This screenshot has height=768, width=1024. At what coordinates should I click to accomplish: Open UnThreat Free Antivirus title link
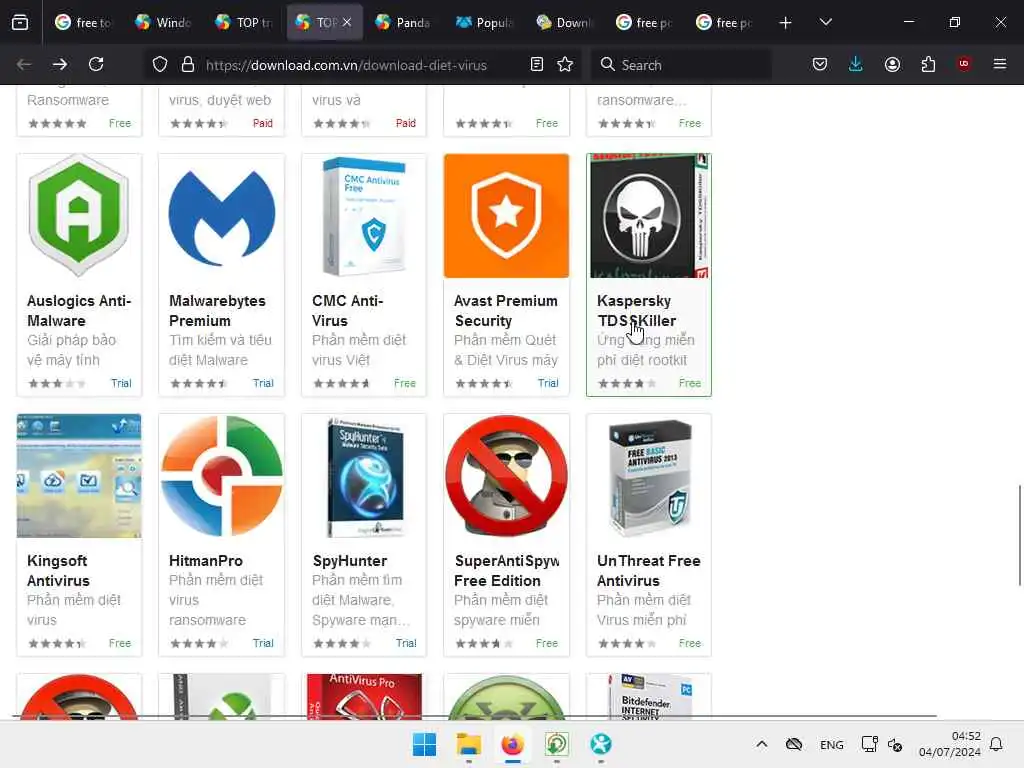point(648,571)
